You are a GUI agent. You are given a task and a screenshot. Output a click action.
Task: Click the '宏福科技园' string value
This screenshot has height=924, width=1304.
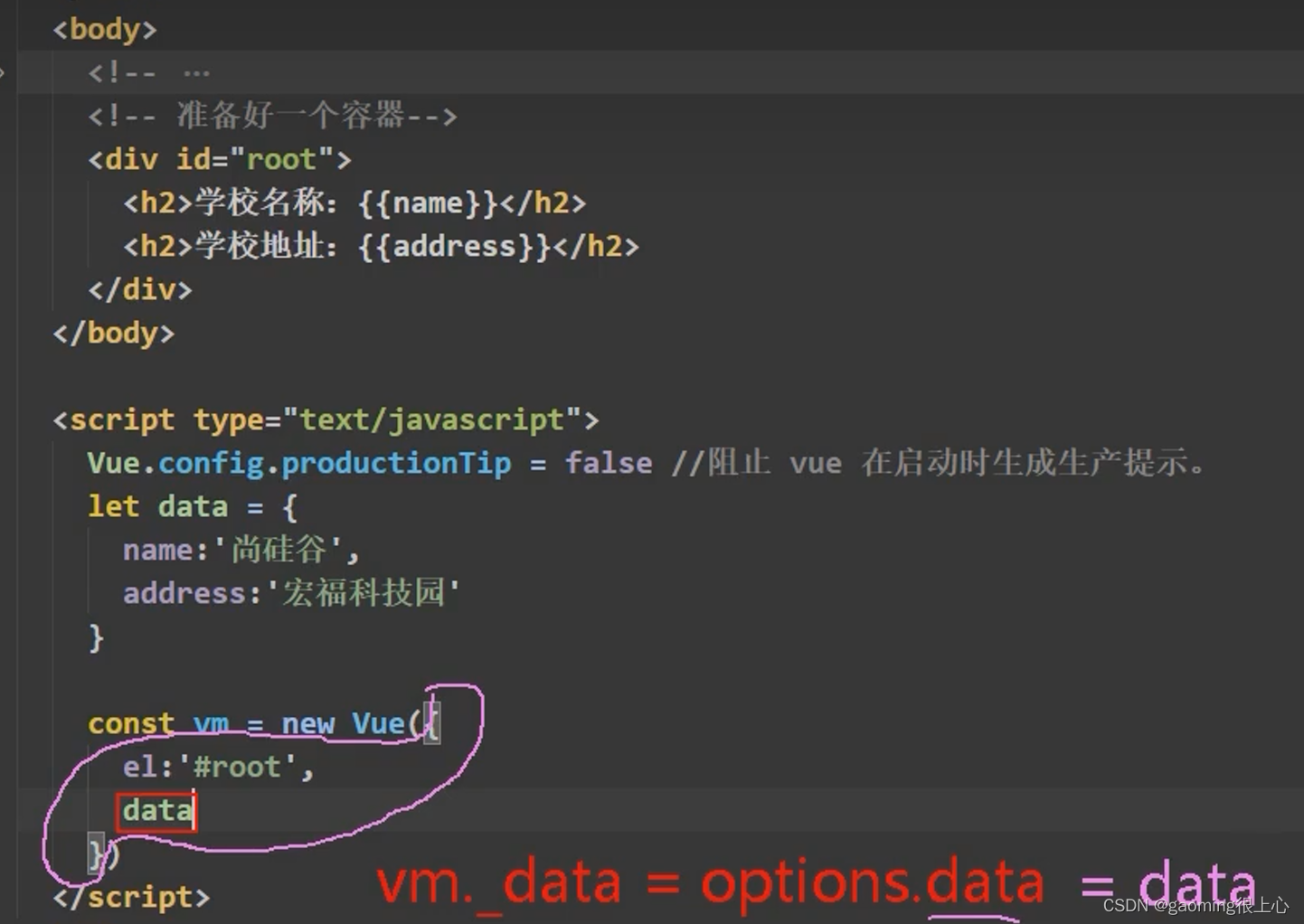364,593
